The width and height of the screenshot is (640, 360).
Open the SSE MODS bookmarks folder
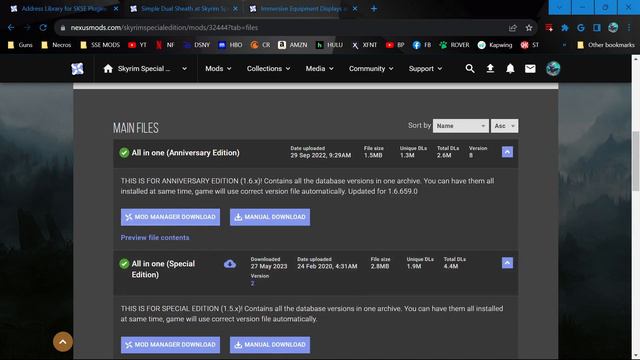100,45
